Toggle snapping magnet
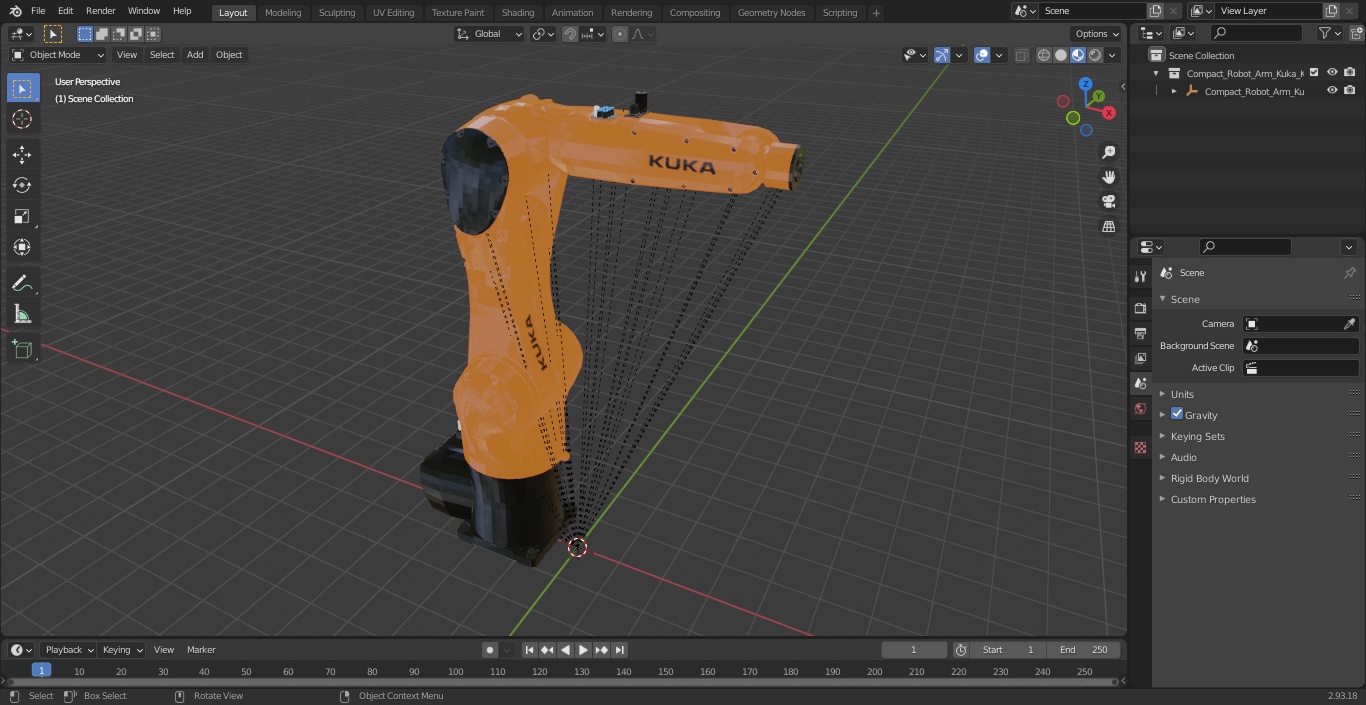 pyautogui.click(x=570, y=34)
